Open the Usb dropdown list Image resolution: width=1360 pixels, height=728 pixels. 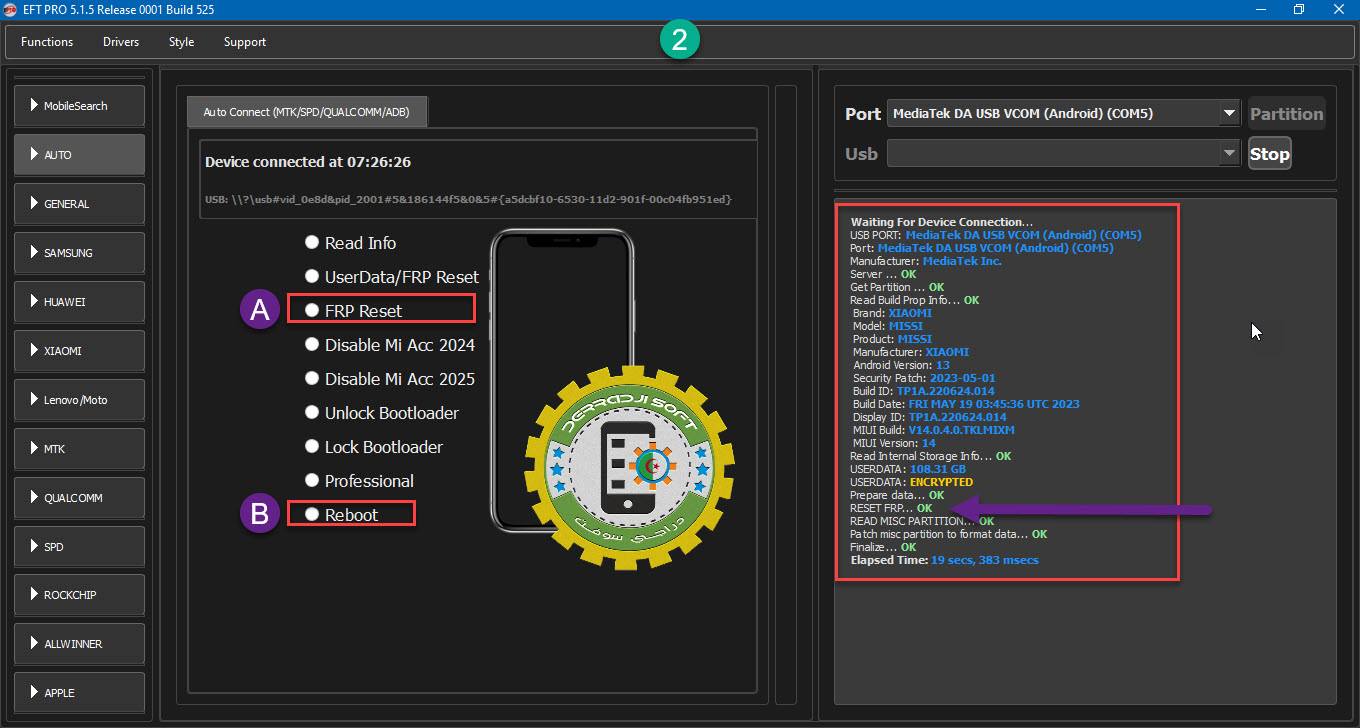coord(1063,153)
